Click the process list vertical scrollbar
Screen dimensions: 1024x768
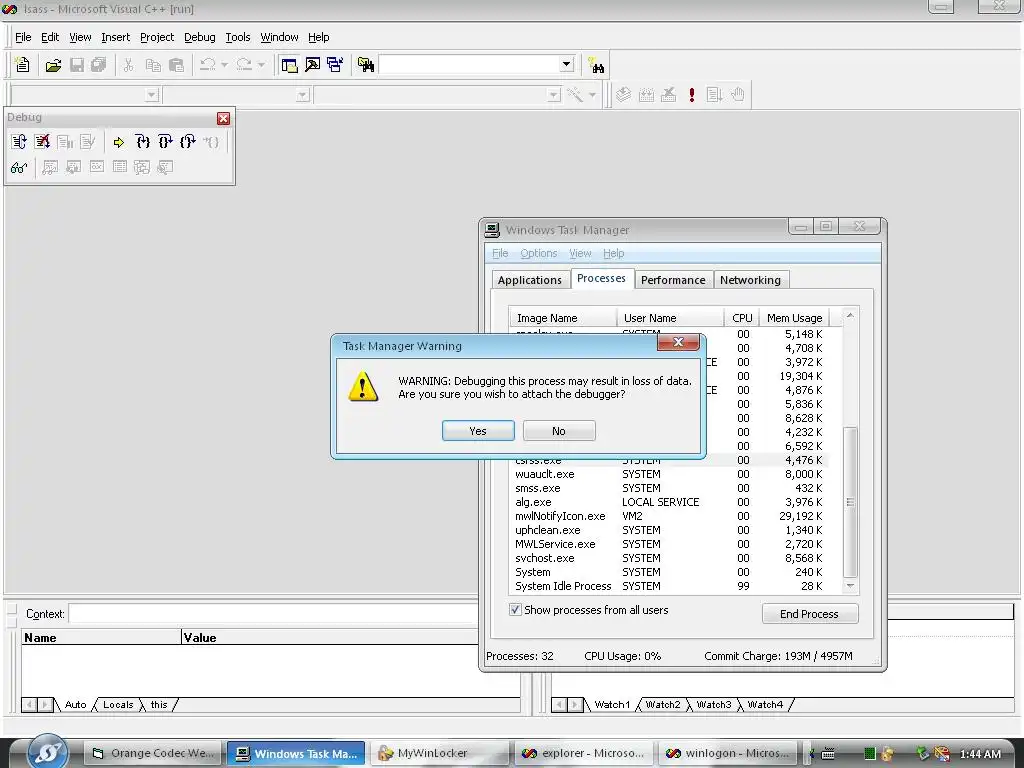pos(850,502)
